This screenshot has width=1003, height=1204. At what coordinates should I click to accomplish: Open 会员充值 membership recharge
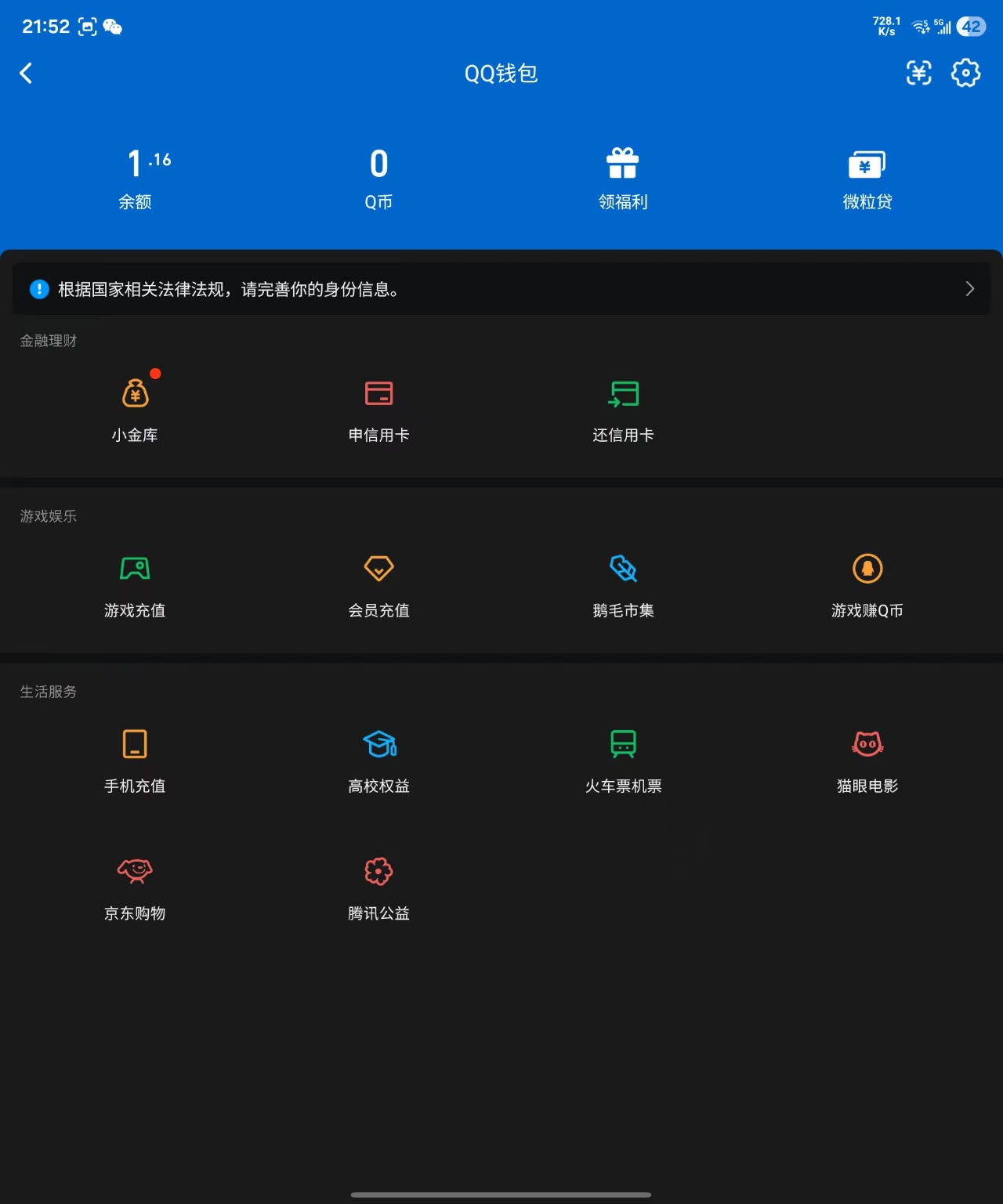tap(378, 580)
